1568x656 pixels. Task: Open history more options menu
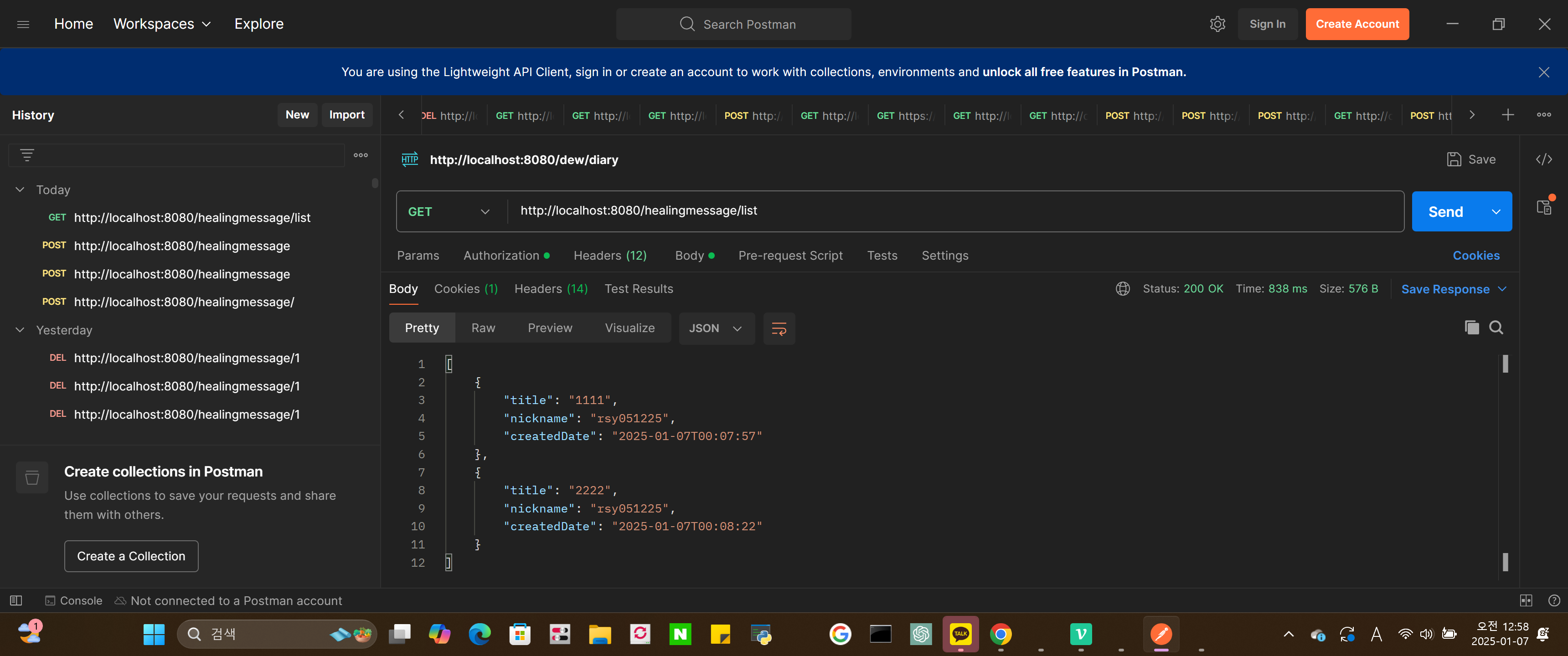pos(361,155)
